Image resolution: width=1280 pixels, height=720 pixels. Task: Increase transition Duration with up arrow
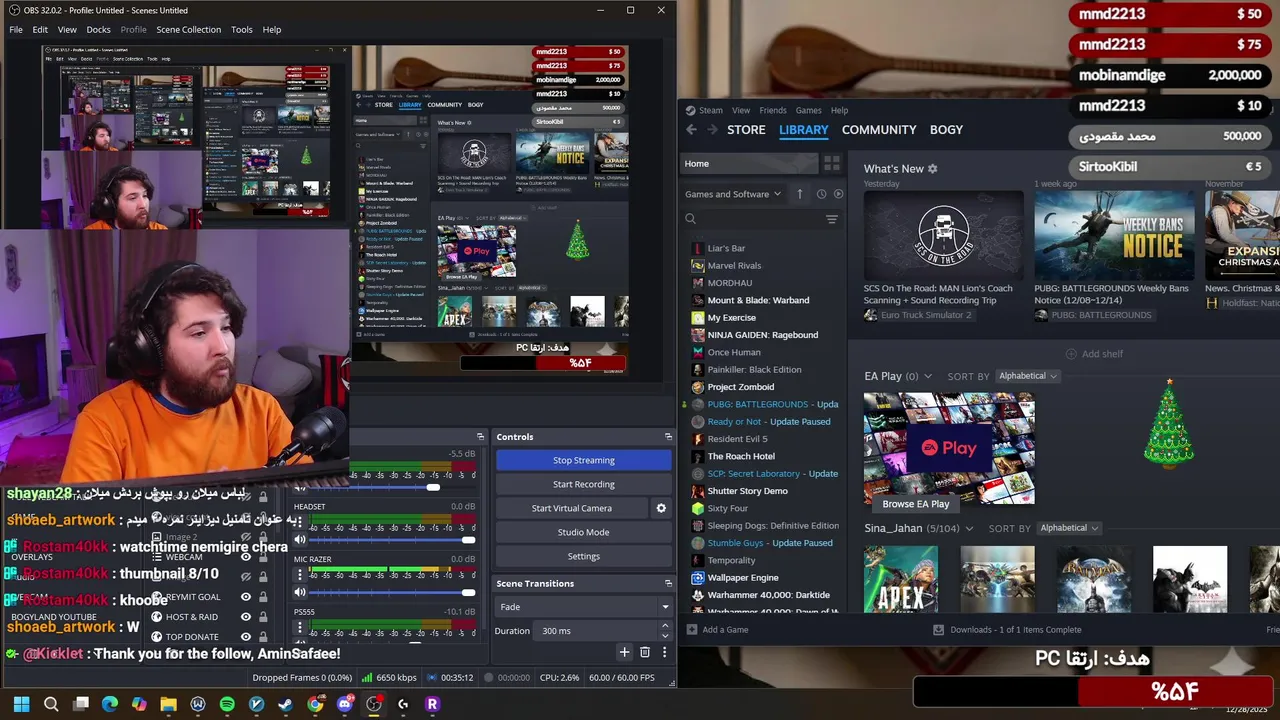pyautogui.click(x=665, y=627)
